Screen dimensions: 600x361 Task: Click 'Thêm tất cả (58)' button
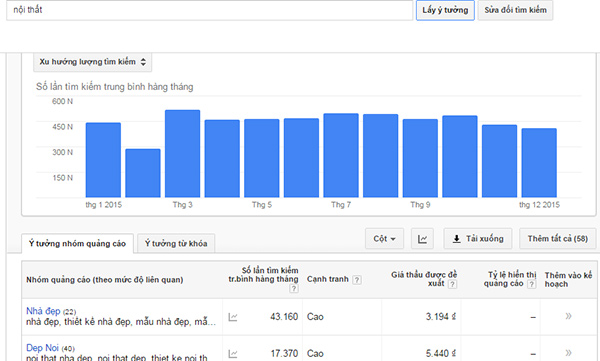tap(558, 239)
